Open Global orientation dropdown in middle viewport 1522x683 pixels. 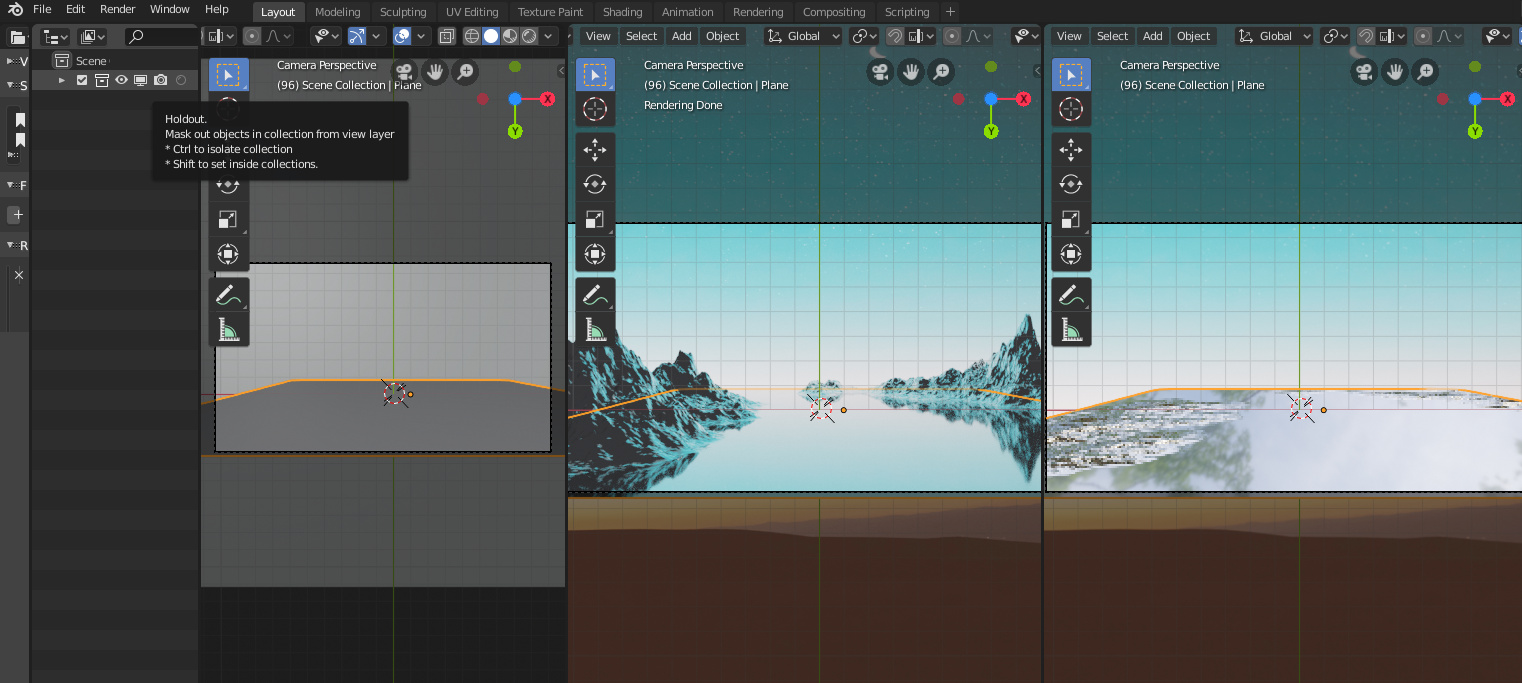pos(804,36)
